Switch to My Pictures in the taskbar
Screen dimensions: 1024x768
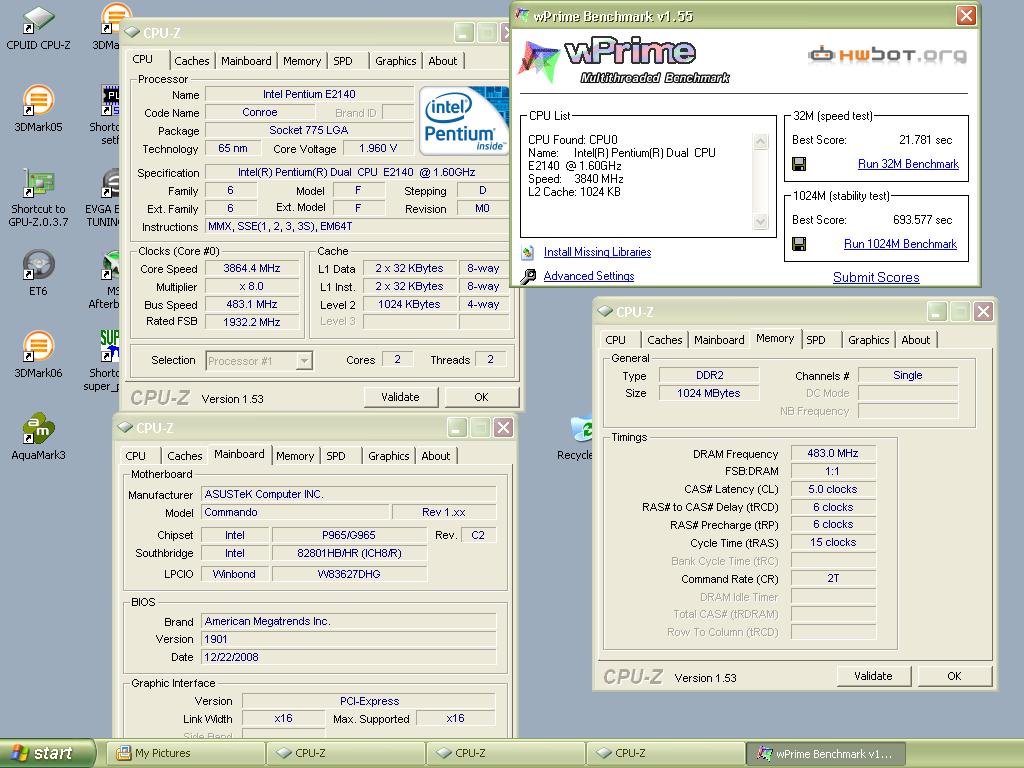[185, 754]
